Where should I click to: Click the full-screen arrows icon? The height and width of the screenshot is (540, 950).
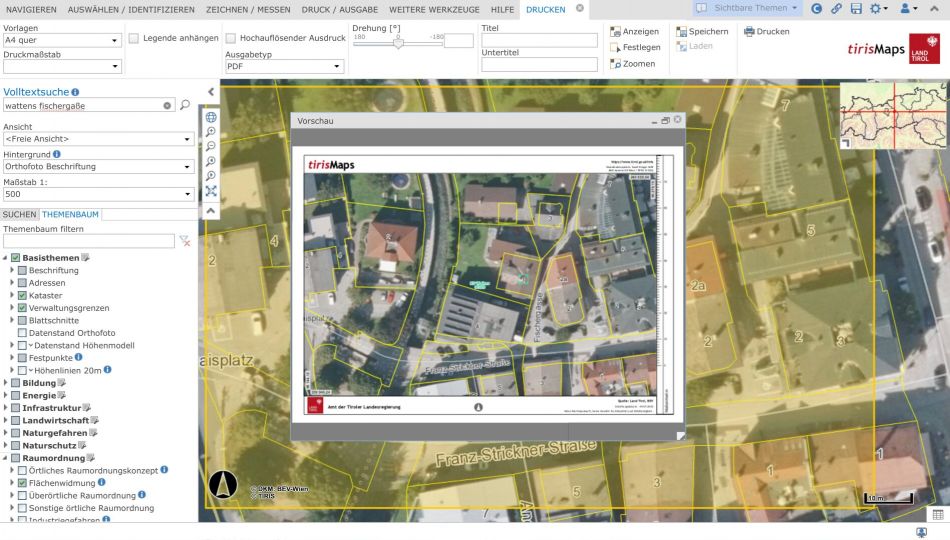211,191
